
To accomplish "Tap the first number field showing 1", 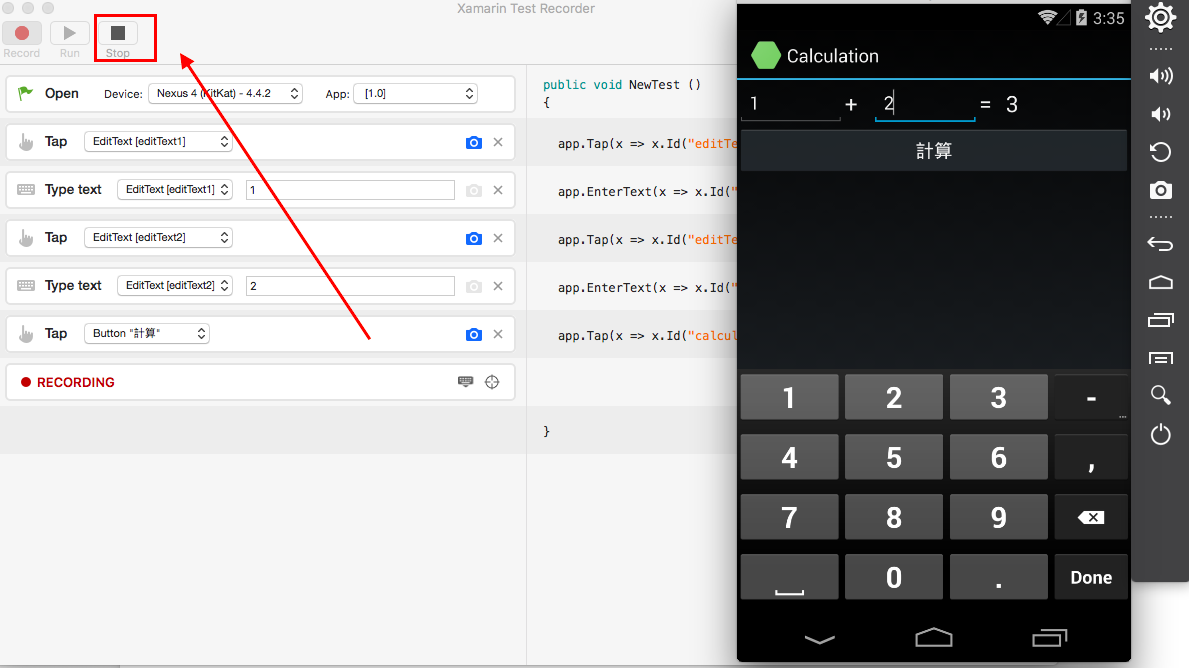I will [x=791, y=104].
